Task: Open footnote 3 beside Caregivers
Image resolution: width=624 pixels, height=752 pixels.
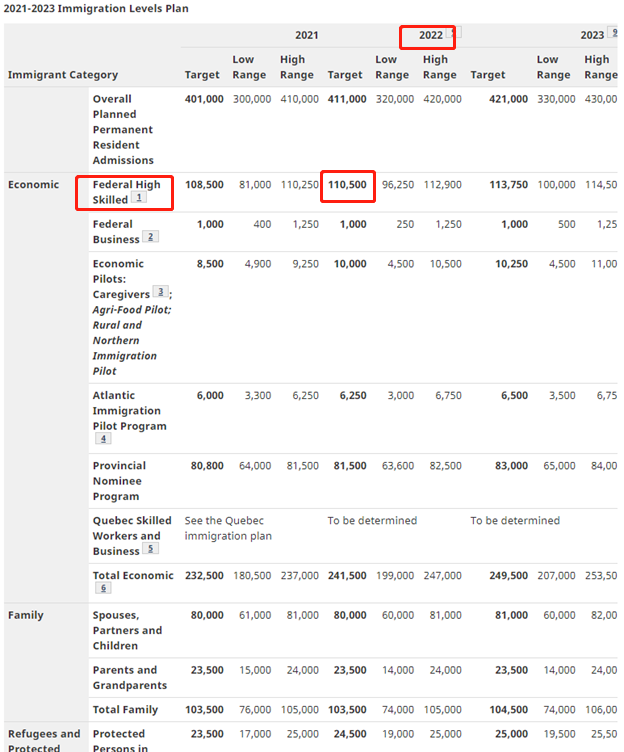Action: [x=161, y=292]
